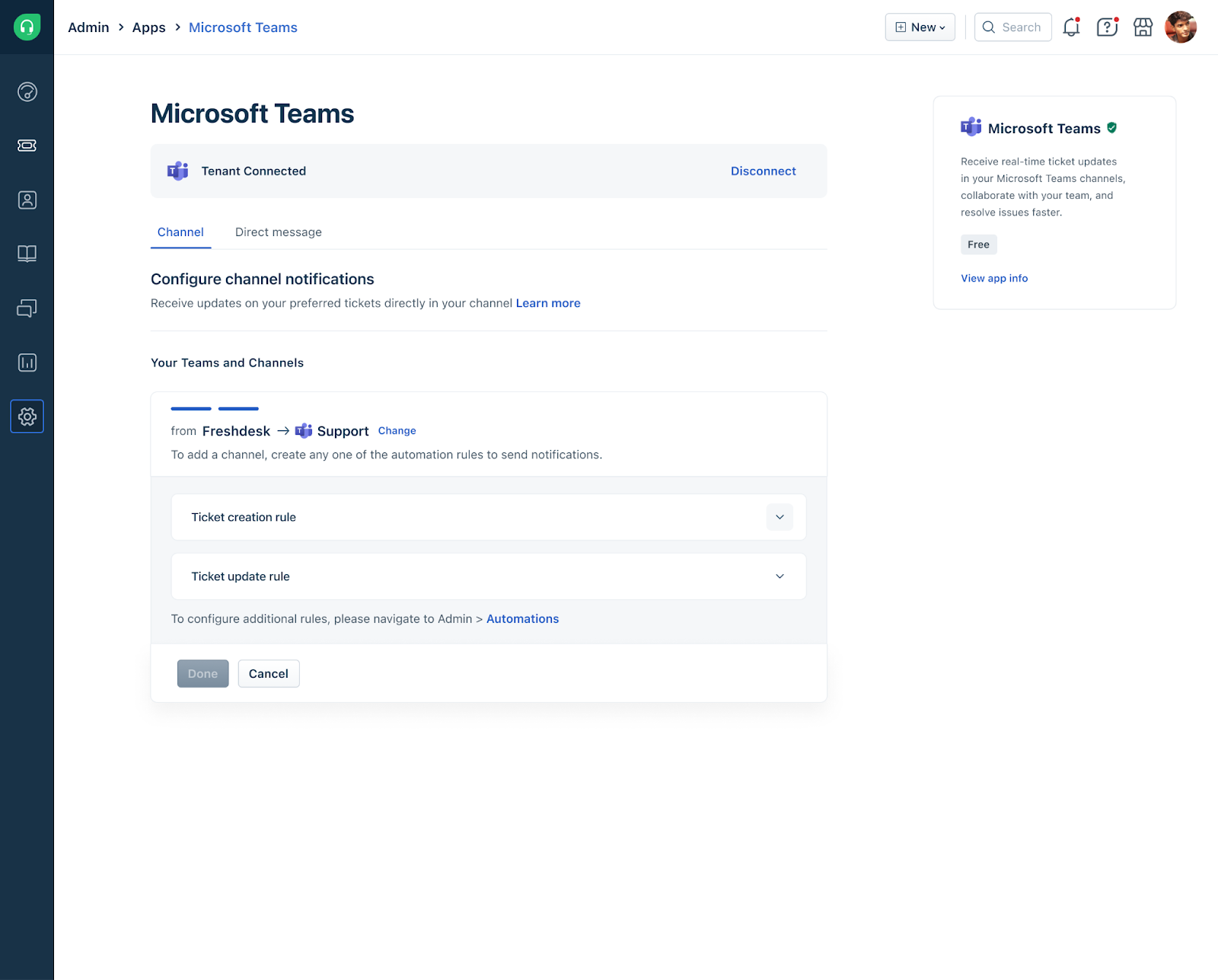Go to Apps breadcrumb
This screenshot has width=1218, height=980.
point(149,27)
